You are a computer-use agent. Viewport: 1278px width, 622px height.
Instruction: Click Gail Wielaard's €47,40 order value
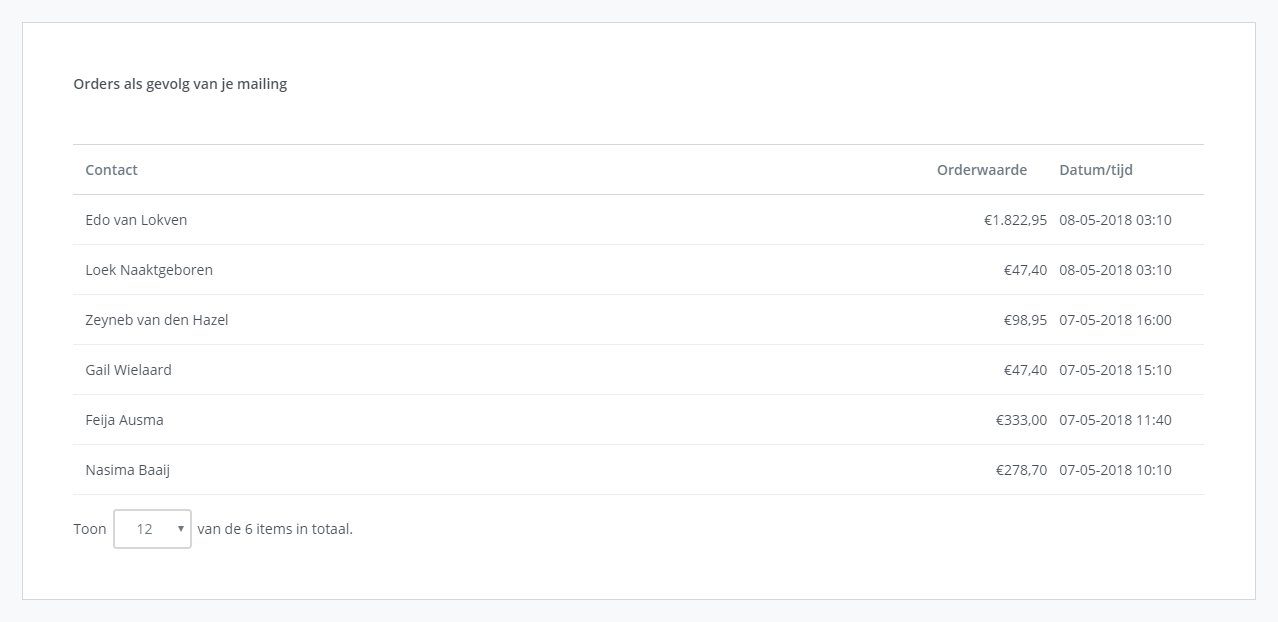click(1026, 370)
